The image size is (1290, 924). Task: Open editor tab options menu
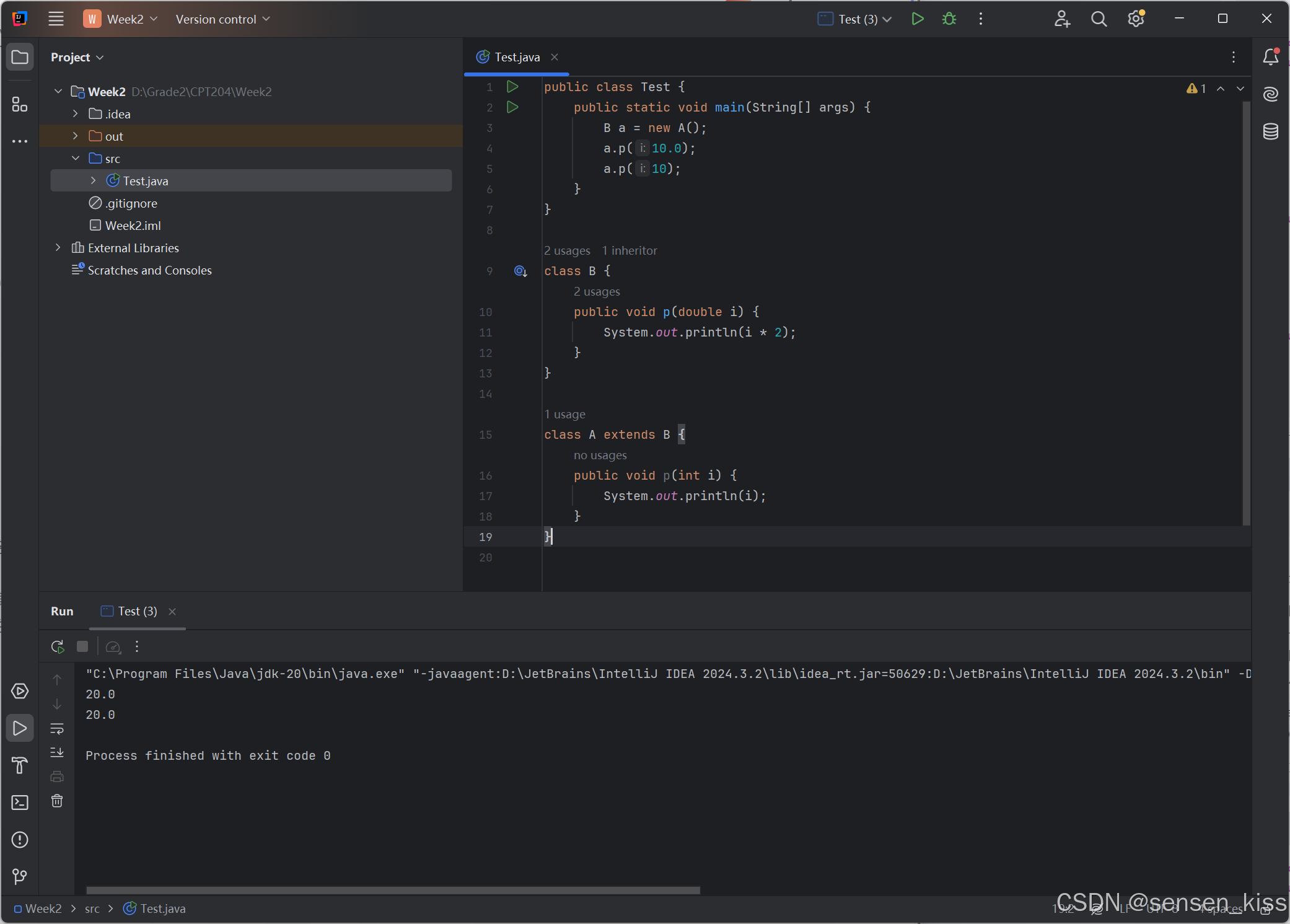click(1234, 57)
